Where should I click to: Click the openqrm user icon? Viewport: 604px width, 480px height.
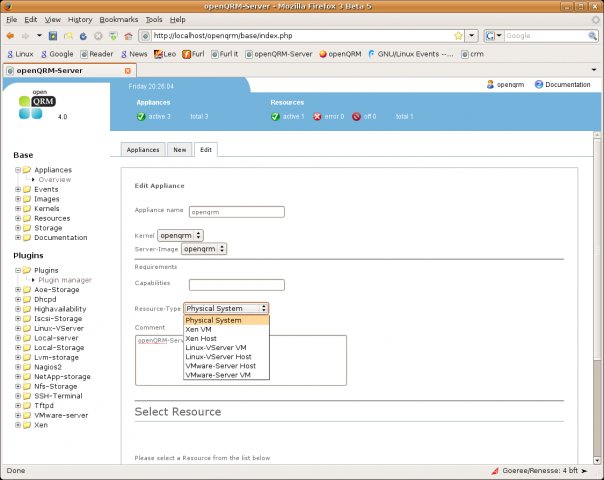click(x=490, y=84)
